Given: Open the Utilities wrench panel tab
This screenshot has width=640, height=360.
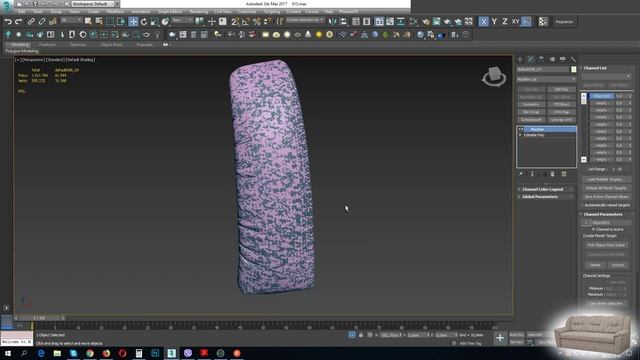Looking at the screenshot, I should [x=573, y=60].
